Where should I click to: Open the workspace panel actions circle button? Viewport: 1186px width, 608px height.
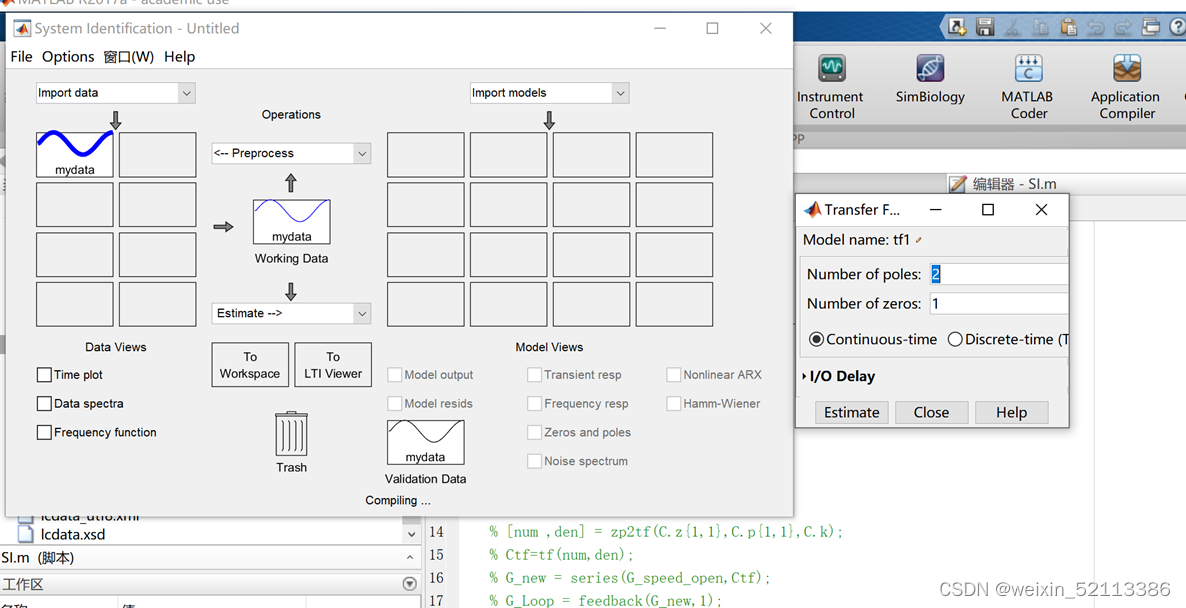click(409, 584)
